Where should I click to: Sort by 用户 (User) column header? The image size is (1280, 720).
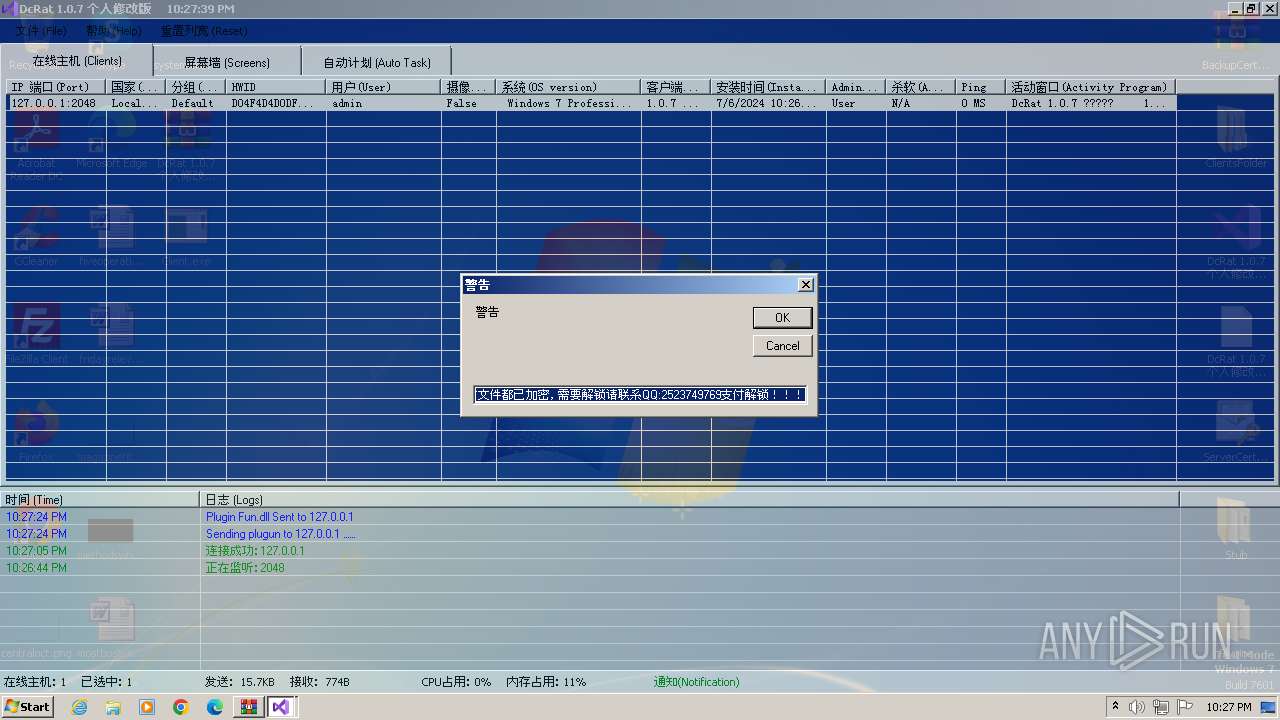coord(384,87)
